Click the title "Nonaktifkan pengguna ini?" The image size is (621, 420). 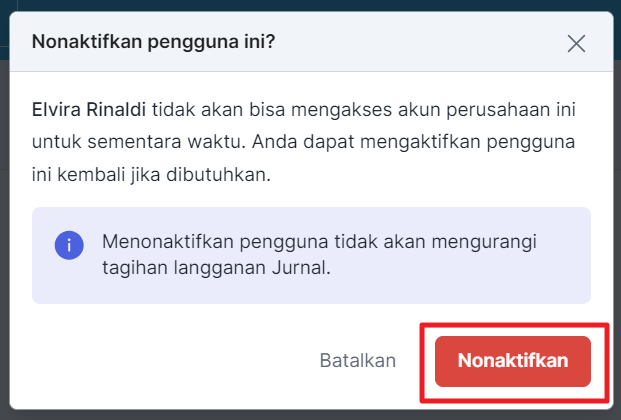click(x=153, y=42)
